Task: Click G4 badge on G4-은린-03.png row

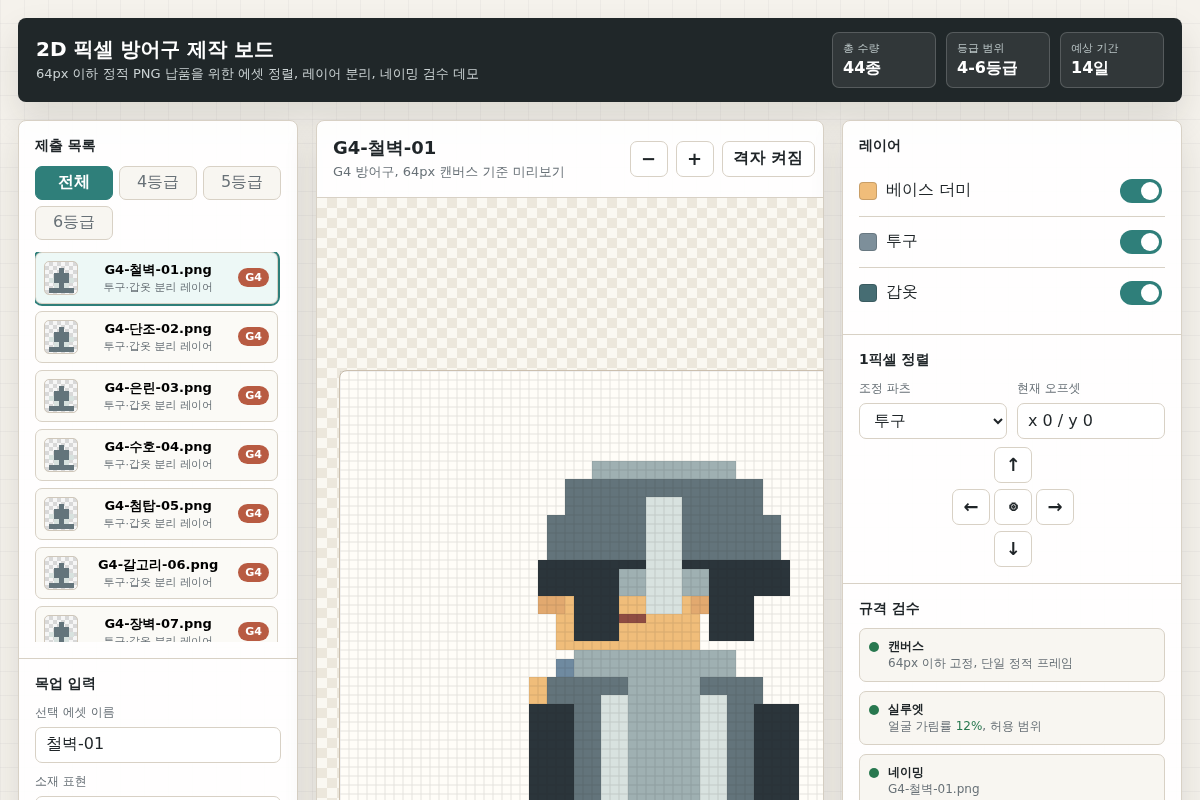Action: (253, 395)
